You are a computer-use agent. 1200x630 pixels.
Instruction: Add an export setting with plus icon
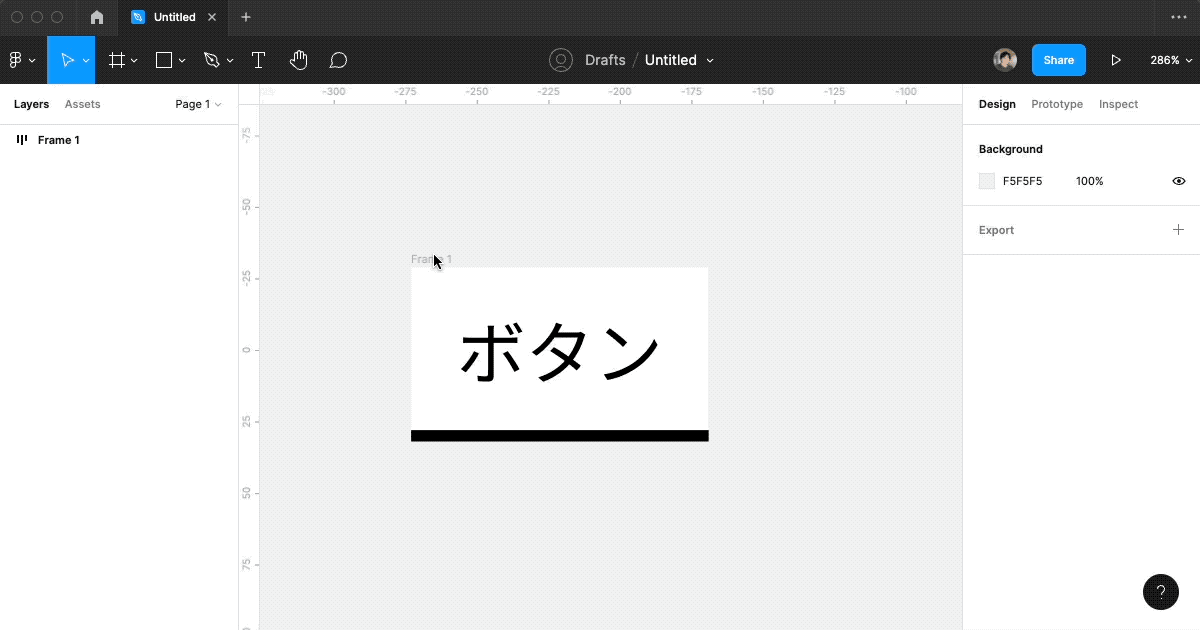[x=1178, y=229]
